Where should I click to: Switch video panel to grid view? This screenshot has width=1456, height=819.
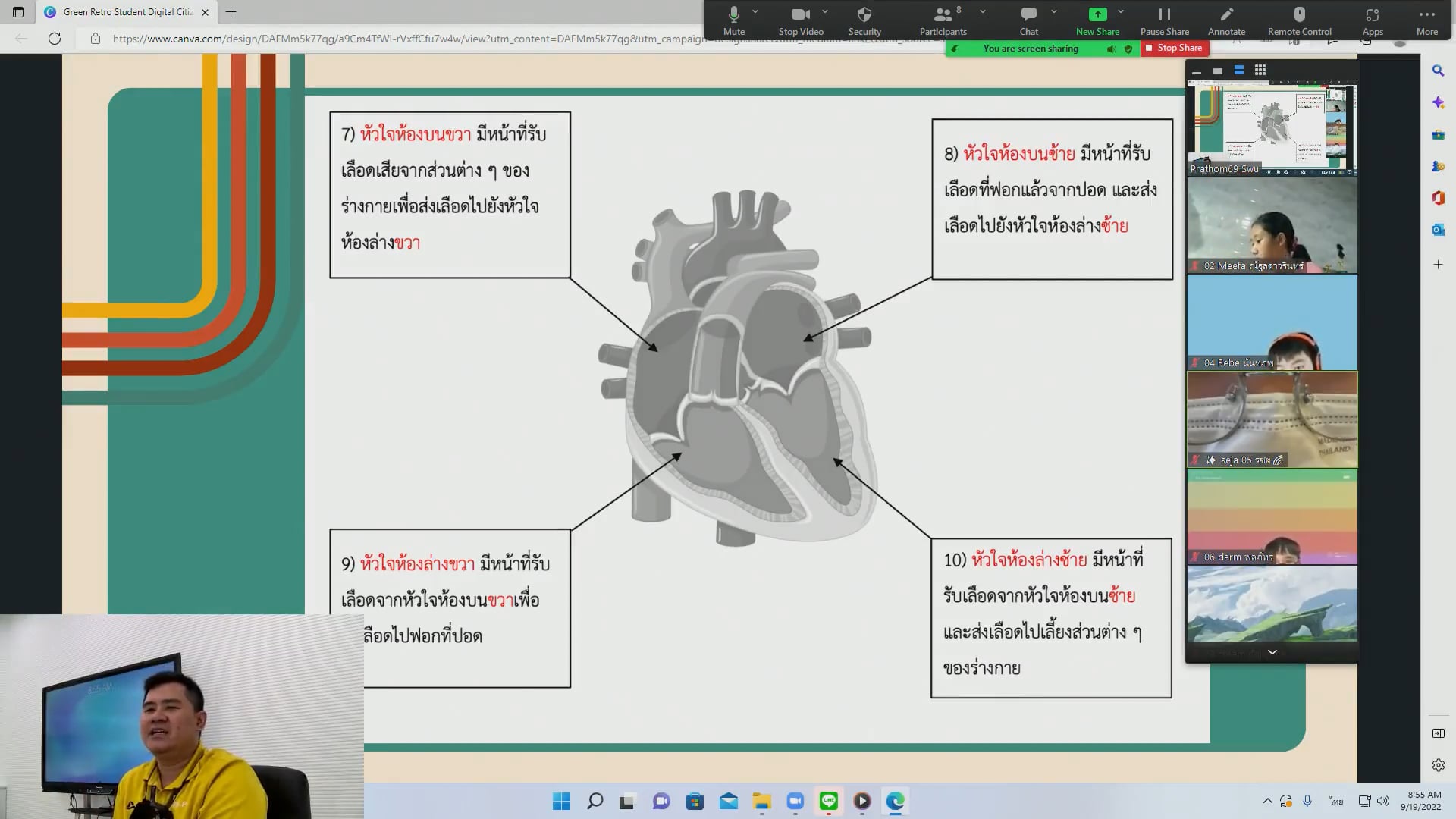point(1260,71)
